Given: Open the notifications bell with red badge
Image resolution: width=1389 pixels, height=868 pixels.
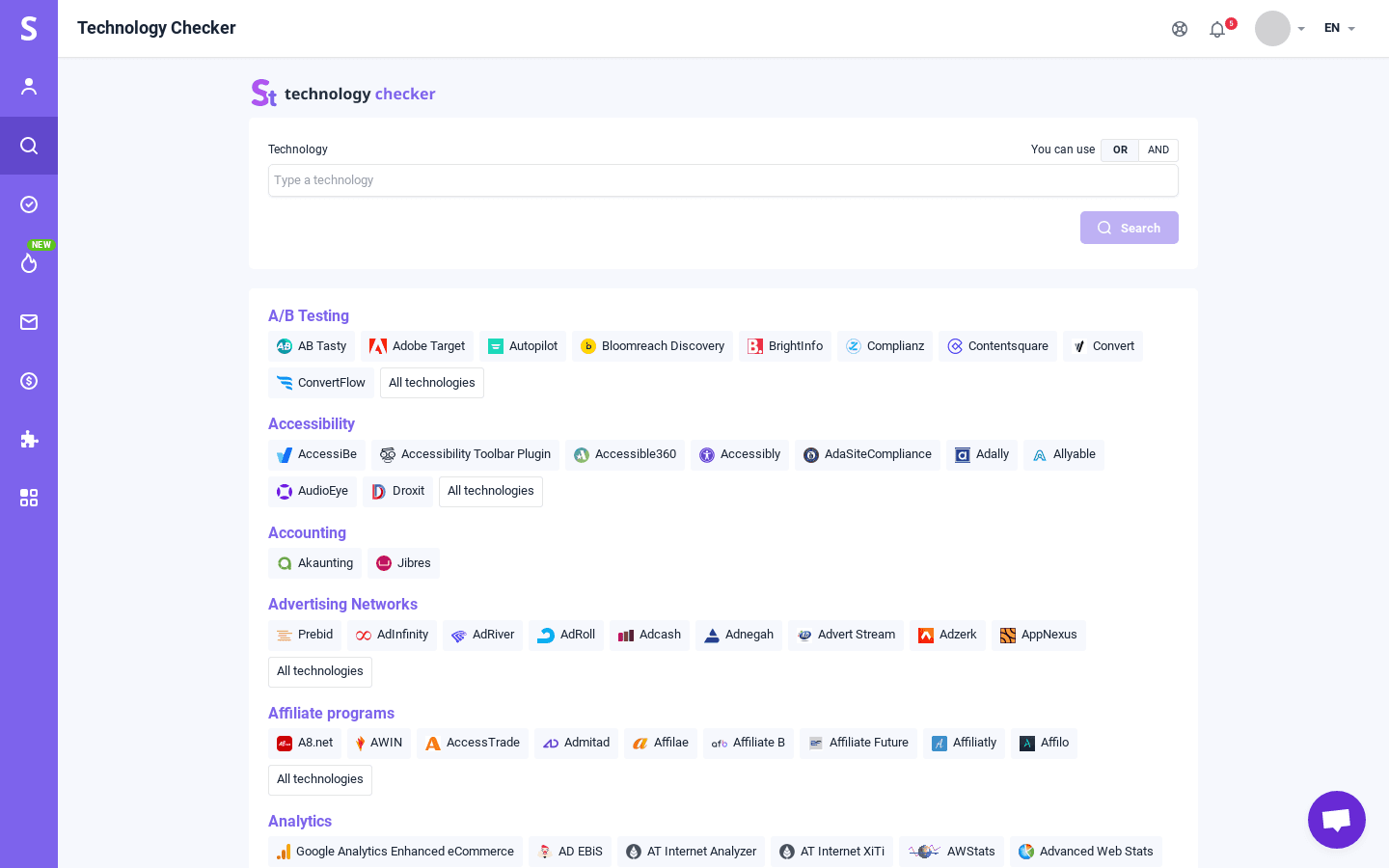Looking at the screenshot, I should pyautogui.click(x=1217, y=29).
